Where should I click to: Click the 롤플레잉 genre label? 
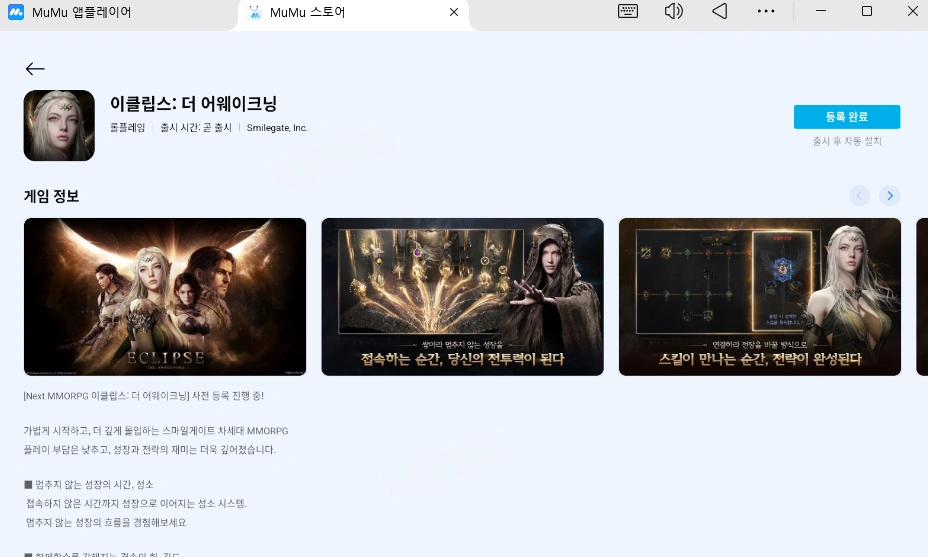(127, 127)
